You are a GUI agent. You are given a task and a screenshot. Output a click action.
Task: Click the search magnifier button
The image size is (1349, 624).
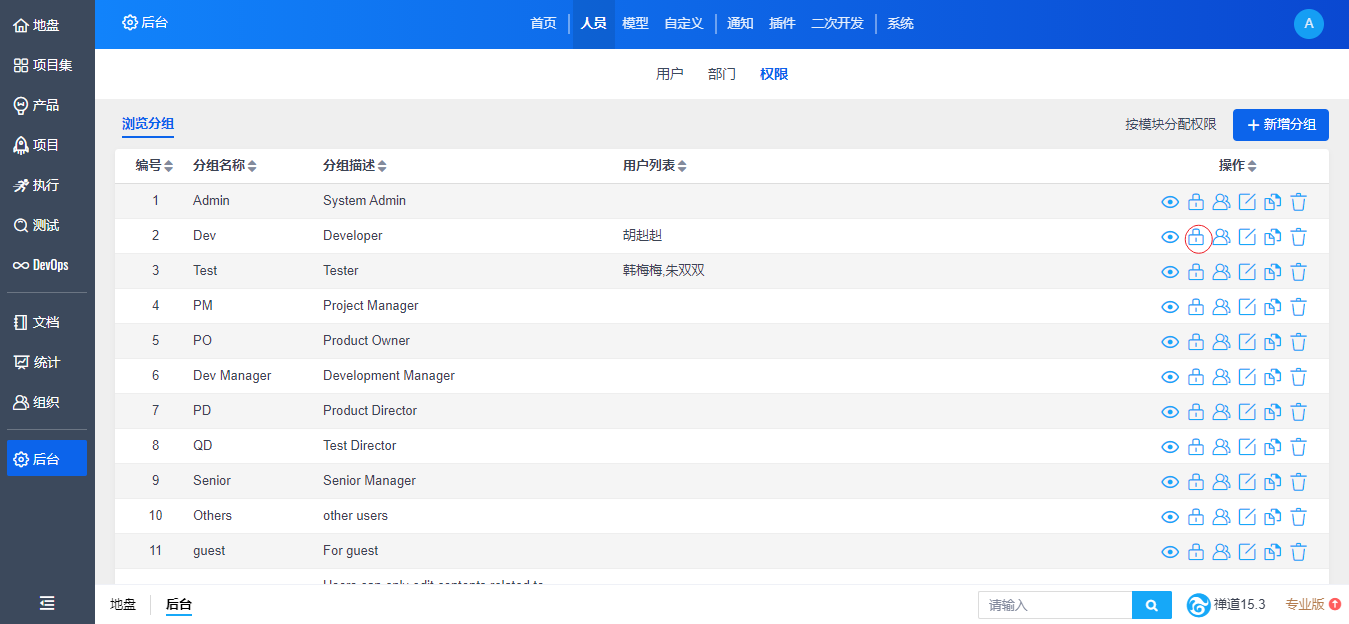tap(1151, 605)
